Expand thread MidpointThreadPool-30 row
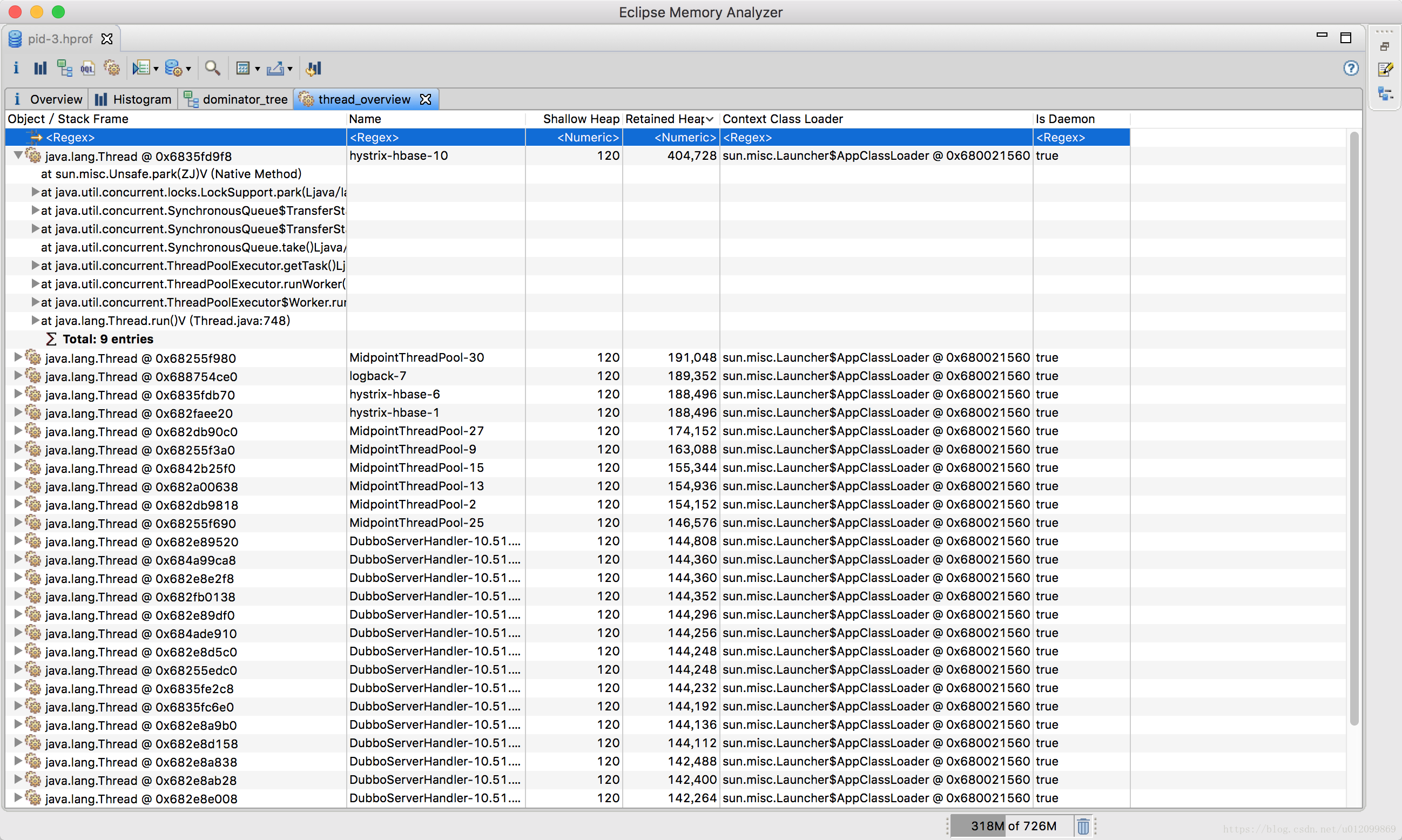Screen dimensions: 1402x840 point(18,357)
